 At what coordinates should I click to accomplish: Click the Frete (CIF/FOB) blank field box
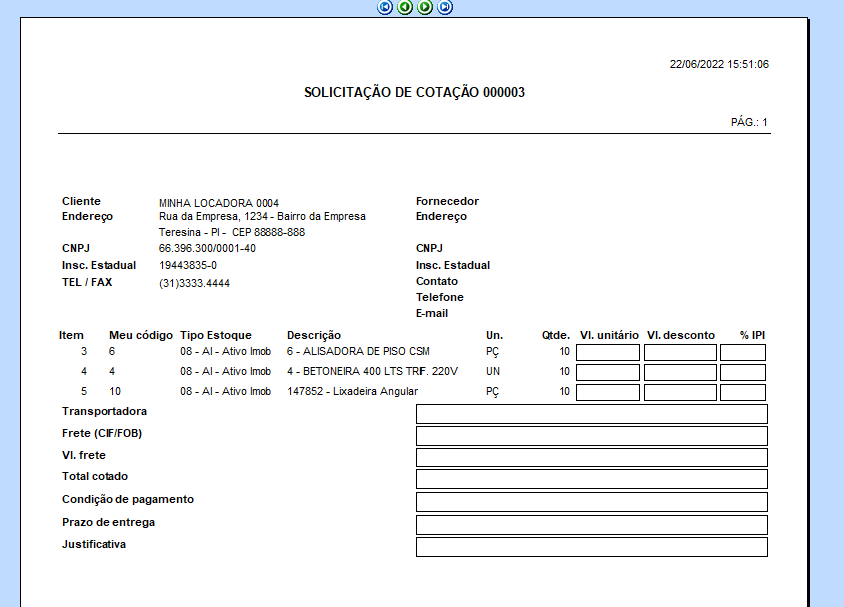(x=592, y=436)
